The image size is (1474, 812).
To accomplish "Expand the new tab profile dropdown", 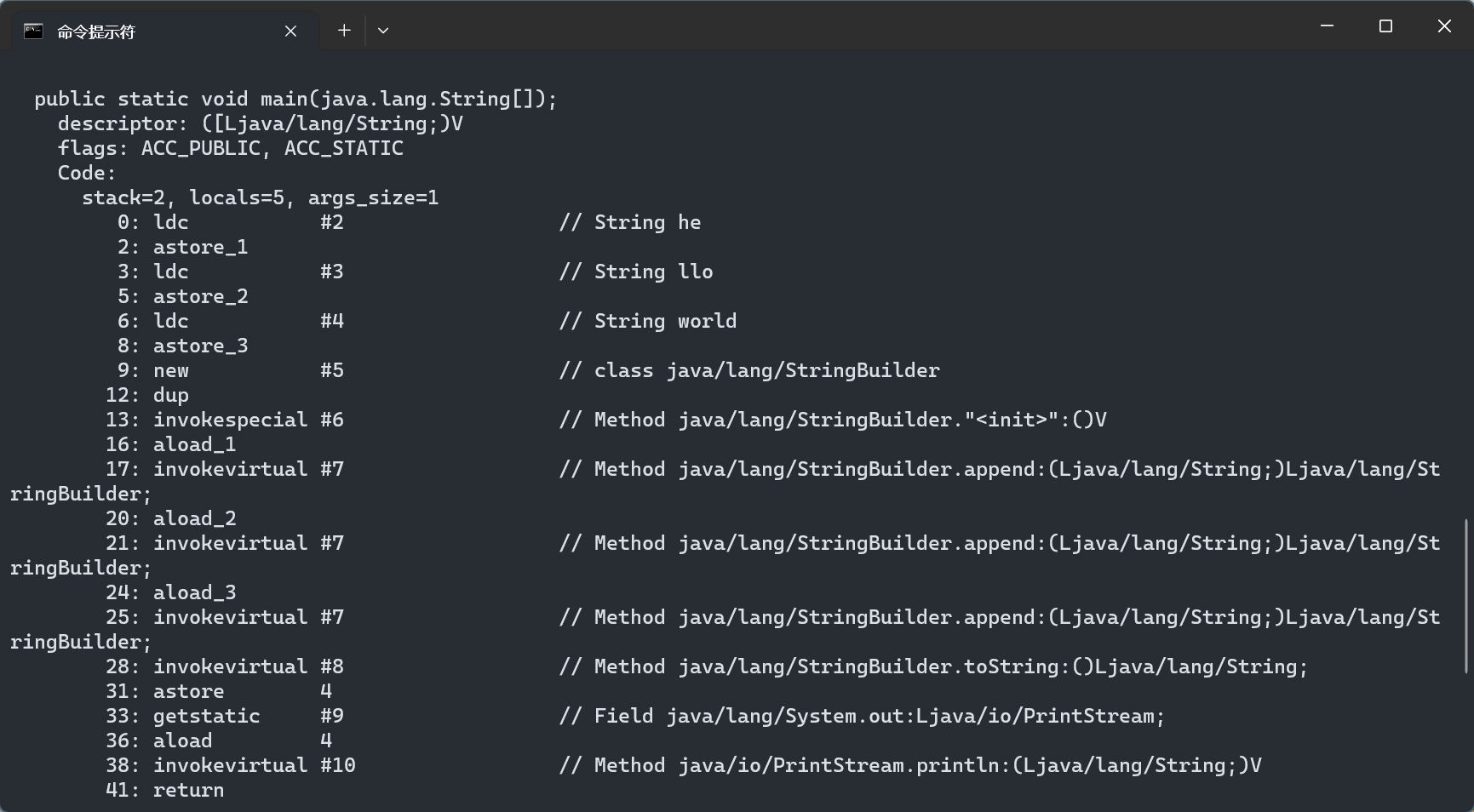I will point(383,31).
